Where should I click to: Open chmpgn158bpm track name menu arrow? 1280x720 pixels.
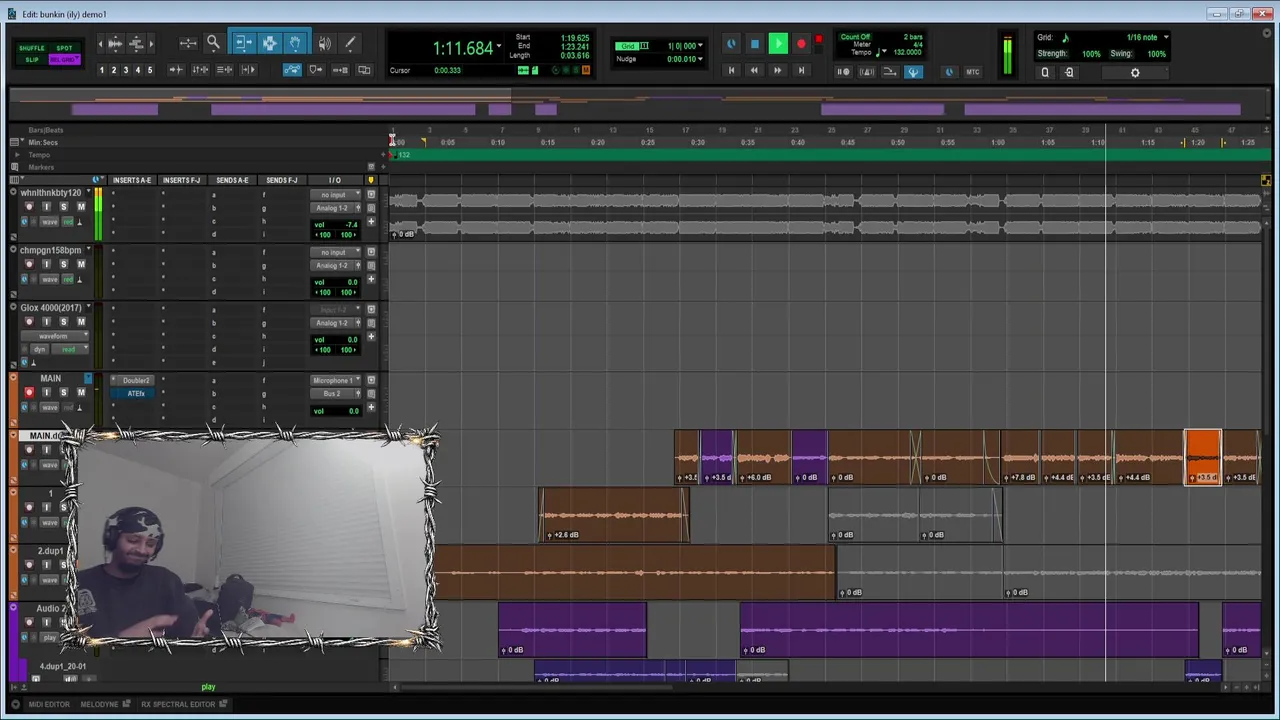(89, 250)
